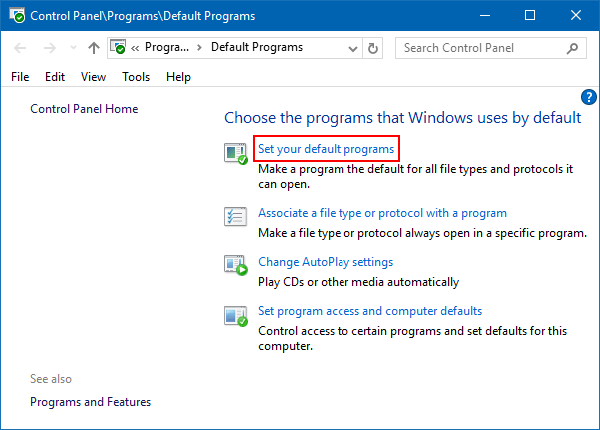Expand the chevron after the Progra... breadcrumb
Screen dimensions: 600x430
[x=199, y=48]
